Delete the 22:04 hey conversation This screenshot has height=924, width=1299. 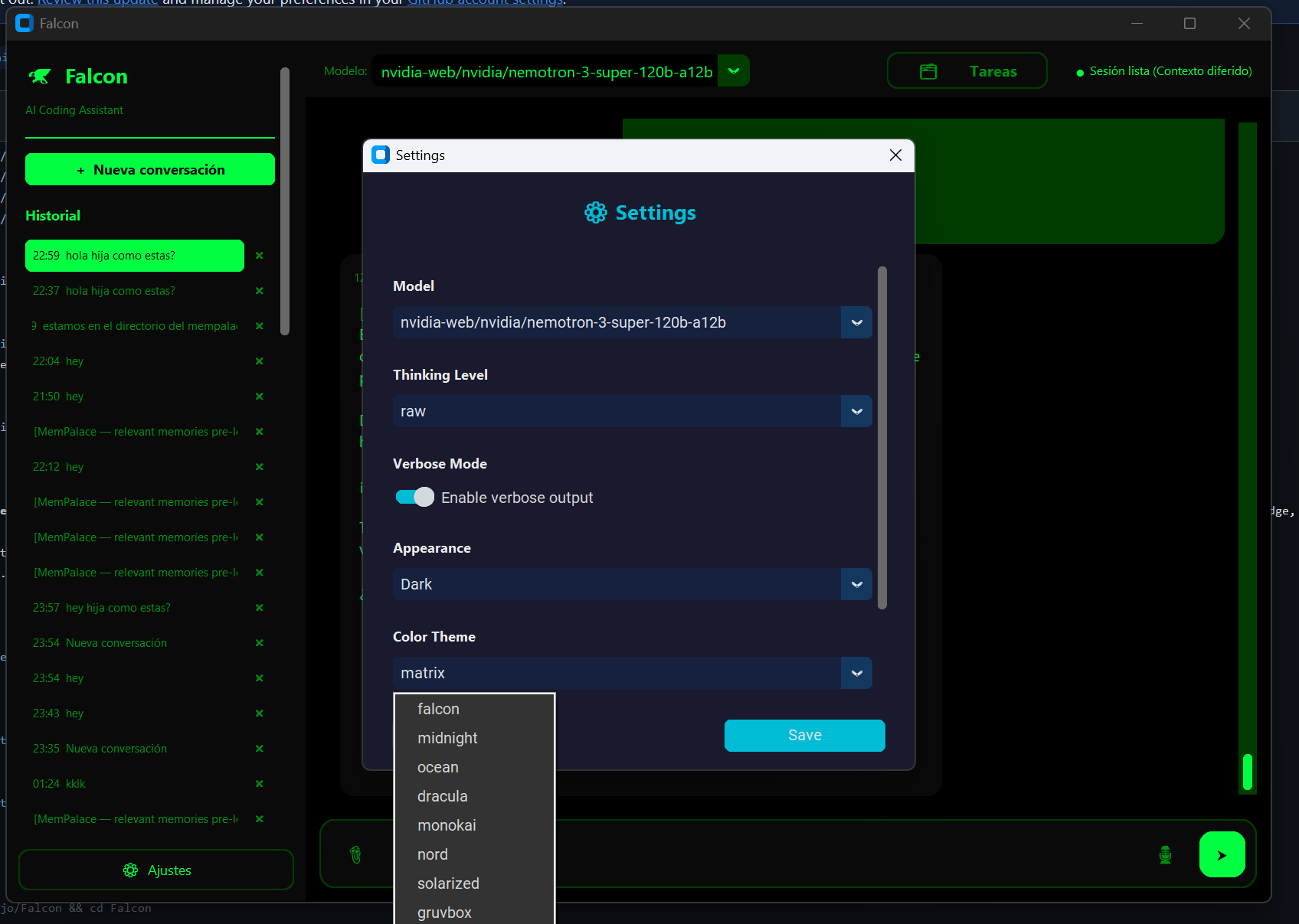coord(260,361)
